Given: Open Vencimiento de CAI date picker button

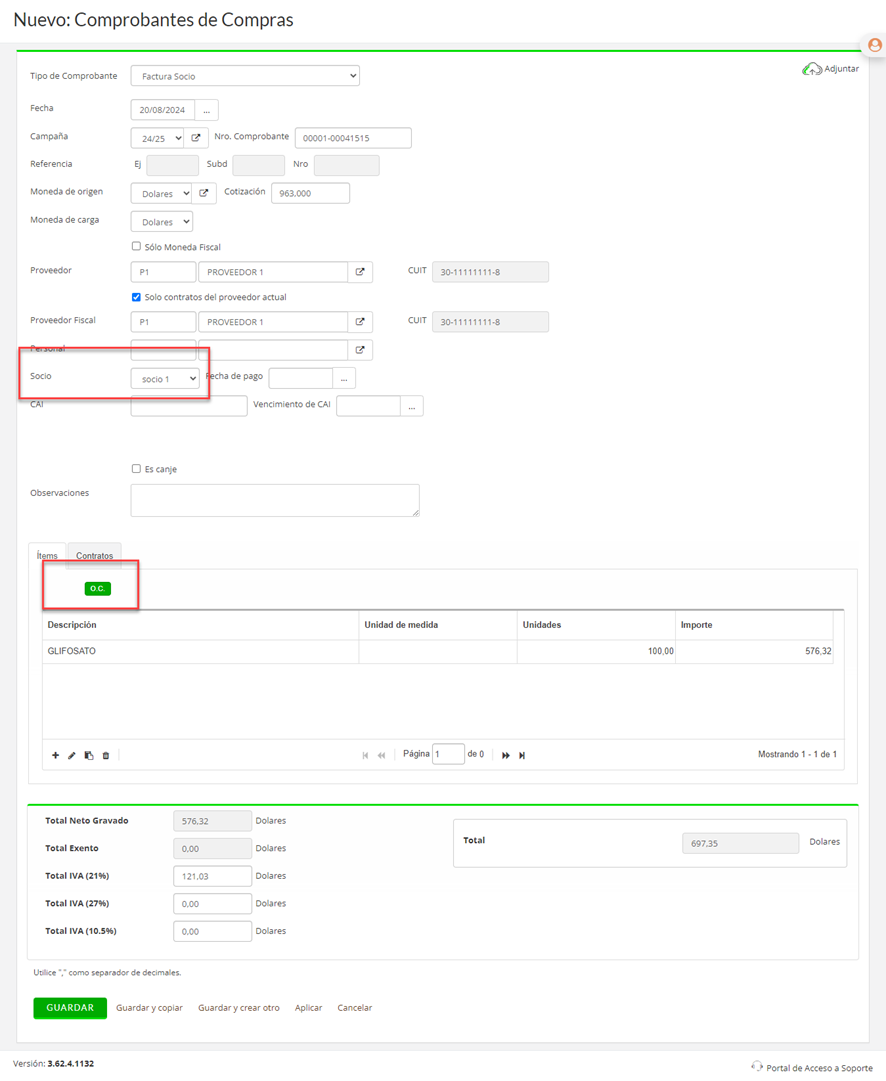Looking at the screenshot, I should (412, 406).
